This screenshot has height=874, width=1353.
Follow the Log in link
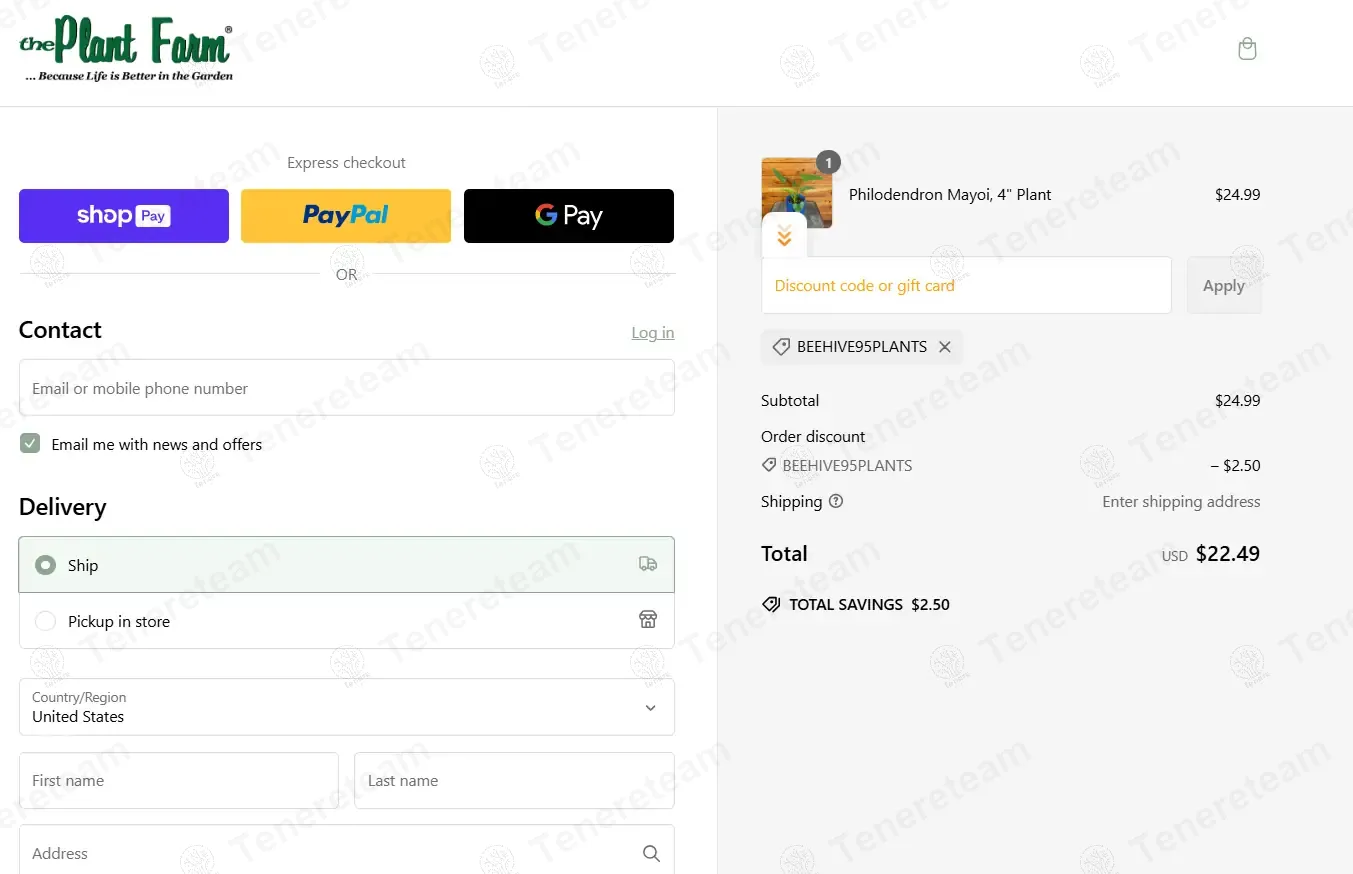coord(653,333)
